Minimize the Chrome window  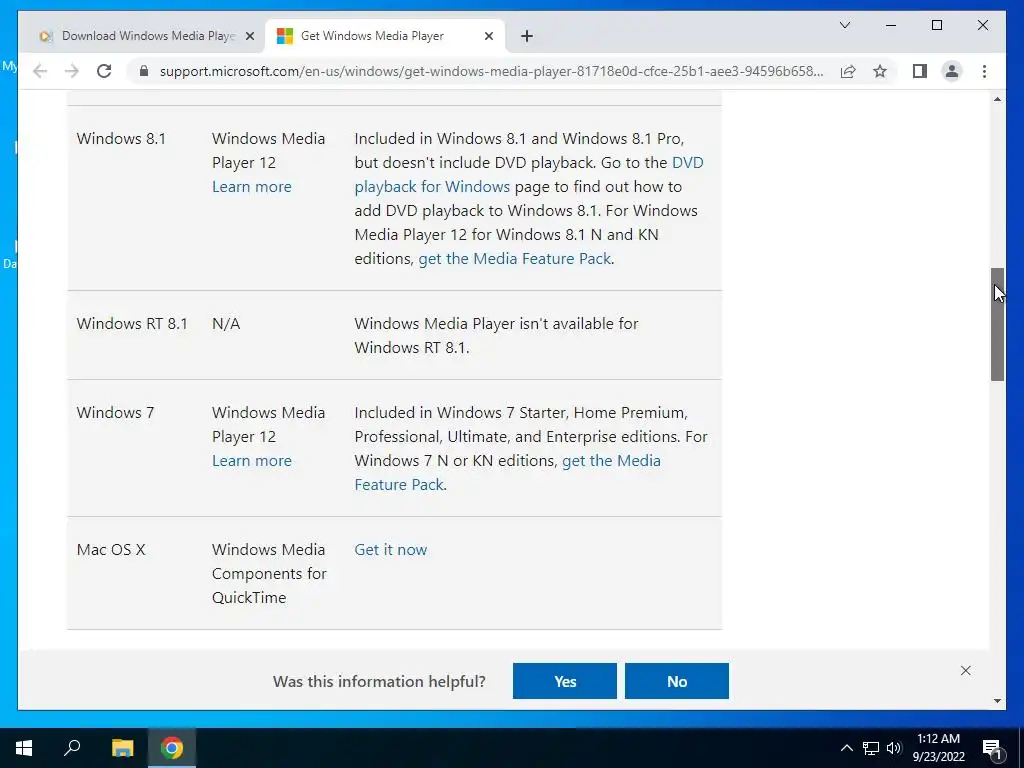[x=891, y=25]
